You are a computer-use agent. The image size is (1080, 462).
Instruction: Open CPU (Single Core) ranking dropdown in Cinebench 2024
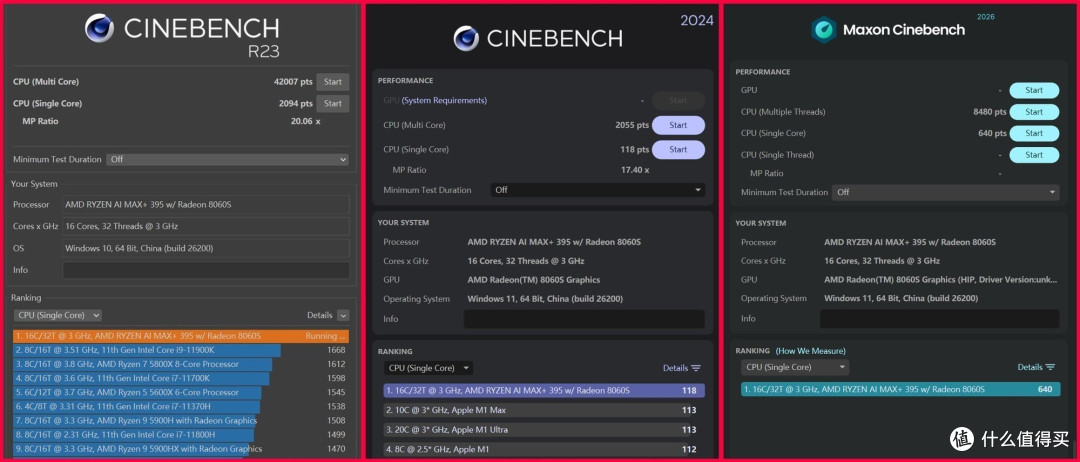pos(428,368)
